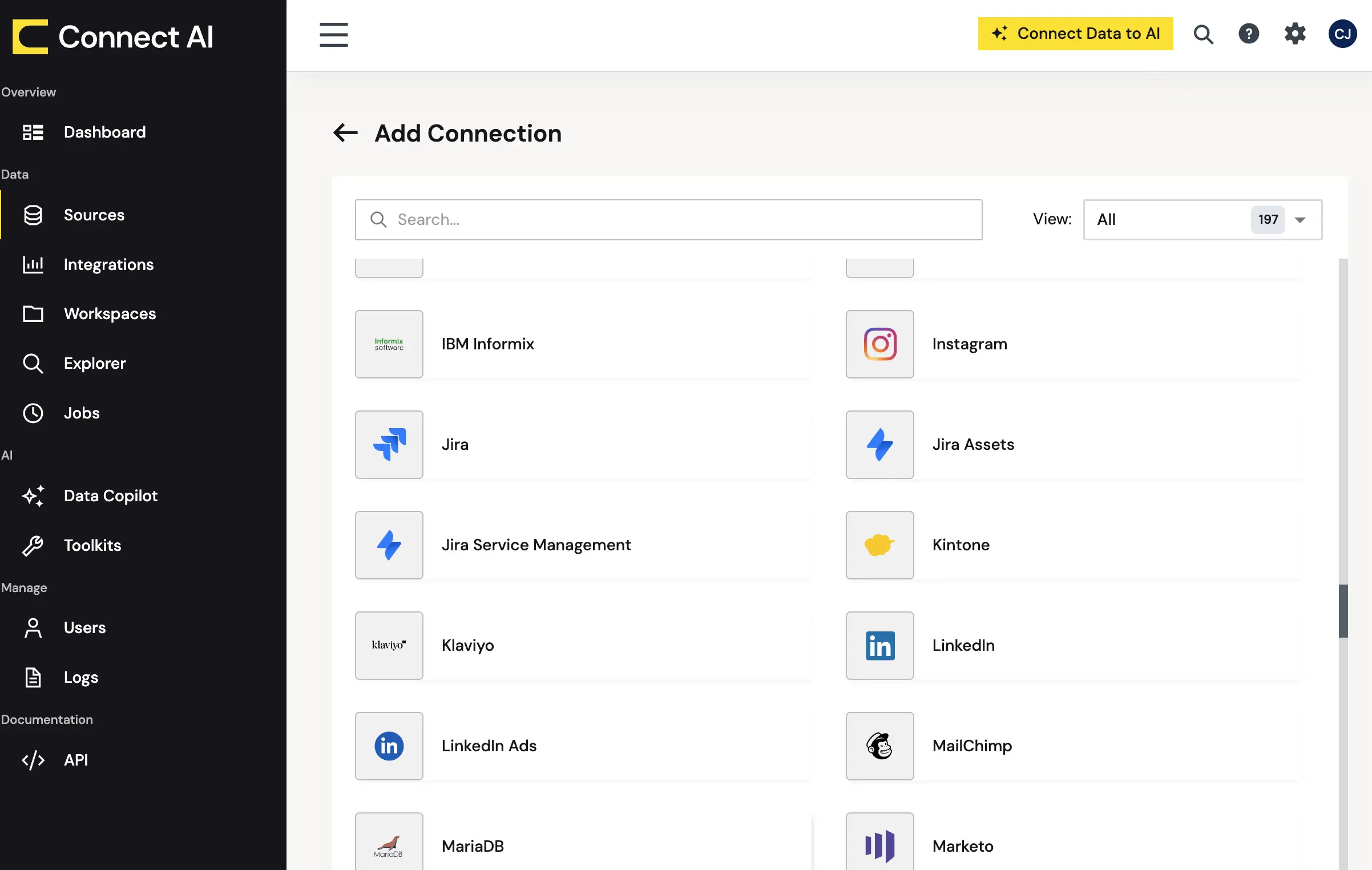Image resolution: width=1372 pixels, height=870 pixels.
Task: Click the Kintone connector name
Action: tap(961, 545)
